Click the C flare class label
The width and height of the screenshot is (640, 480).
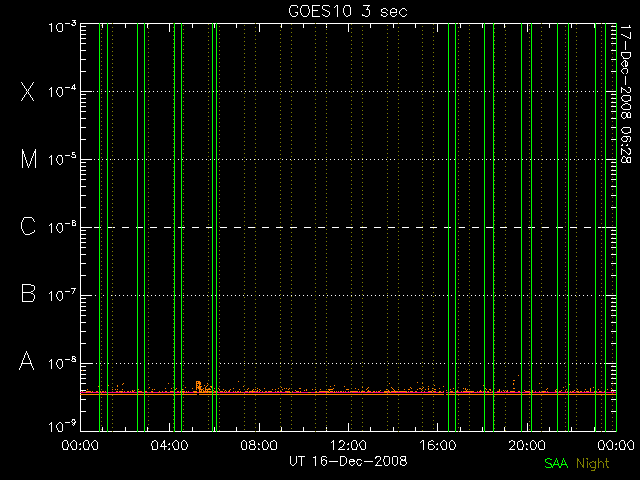28,226
